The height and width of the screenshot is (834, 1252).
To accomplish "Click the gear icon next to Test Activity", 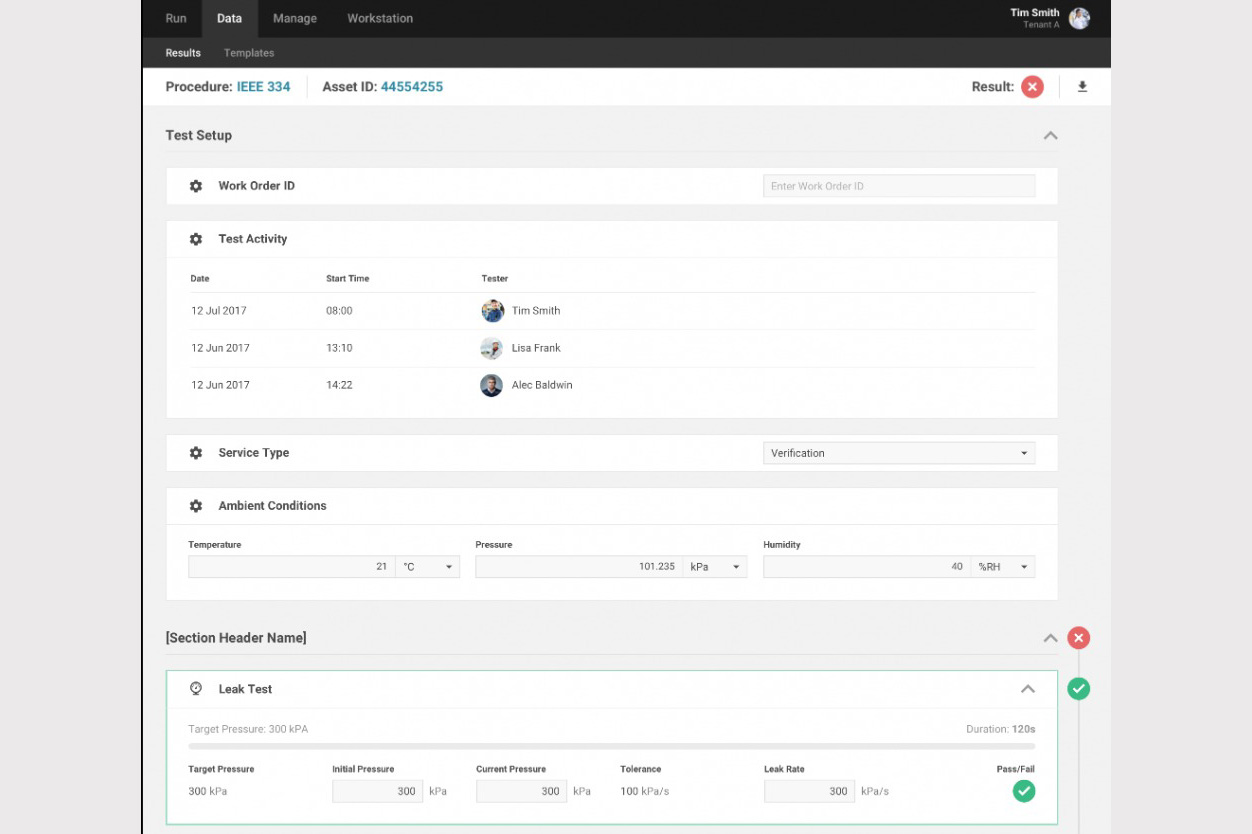I will [196, 239].
